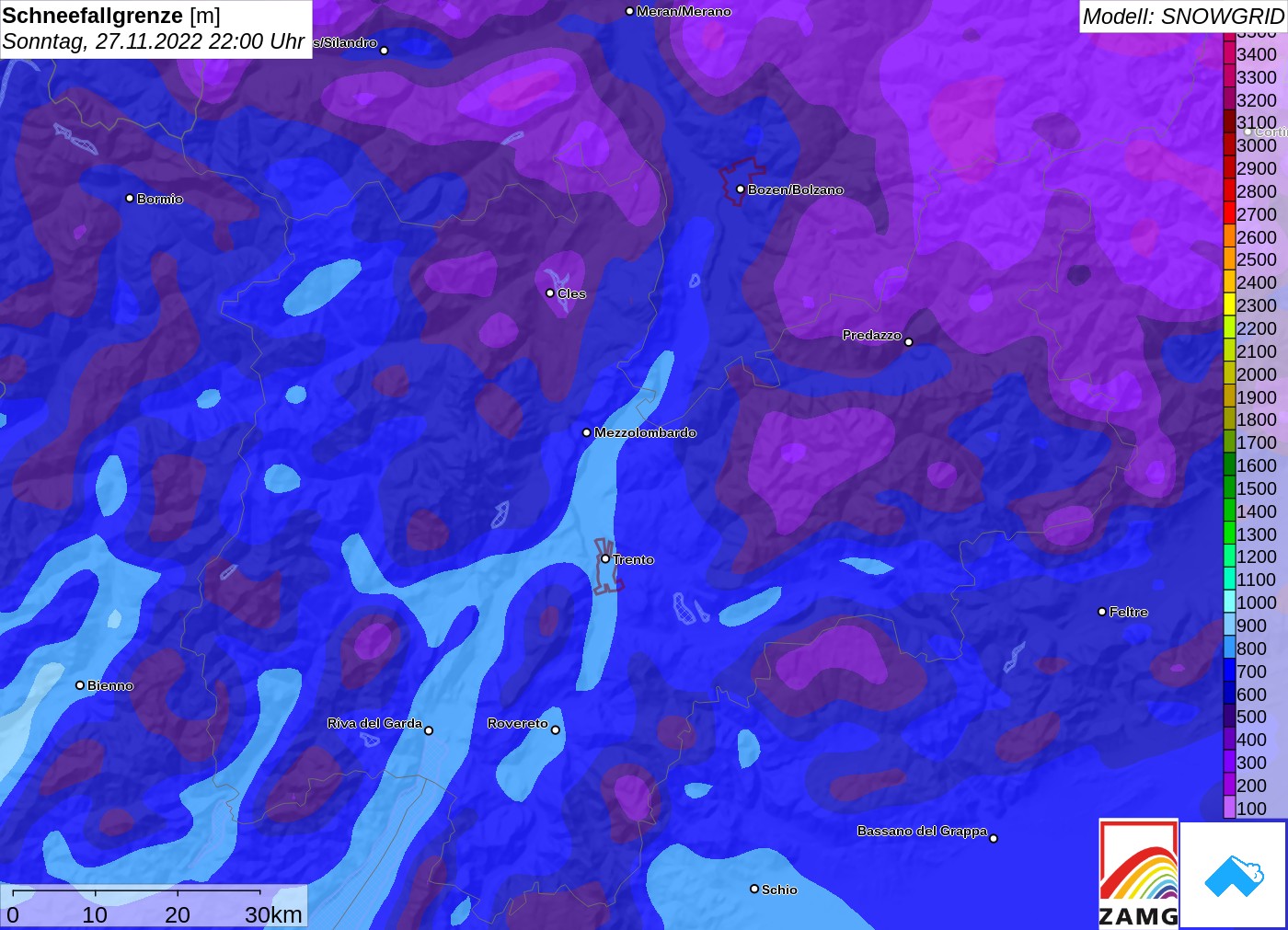The width and height of the screenshot is (1288, 930).
Task: Pick the 2800 red legend swatch
Action: [1229, 190]
